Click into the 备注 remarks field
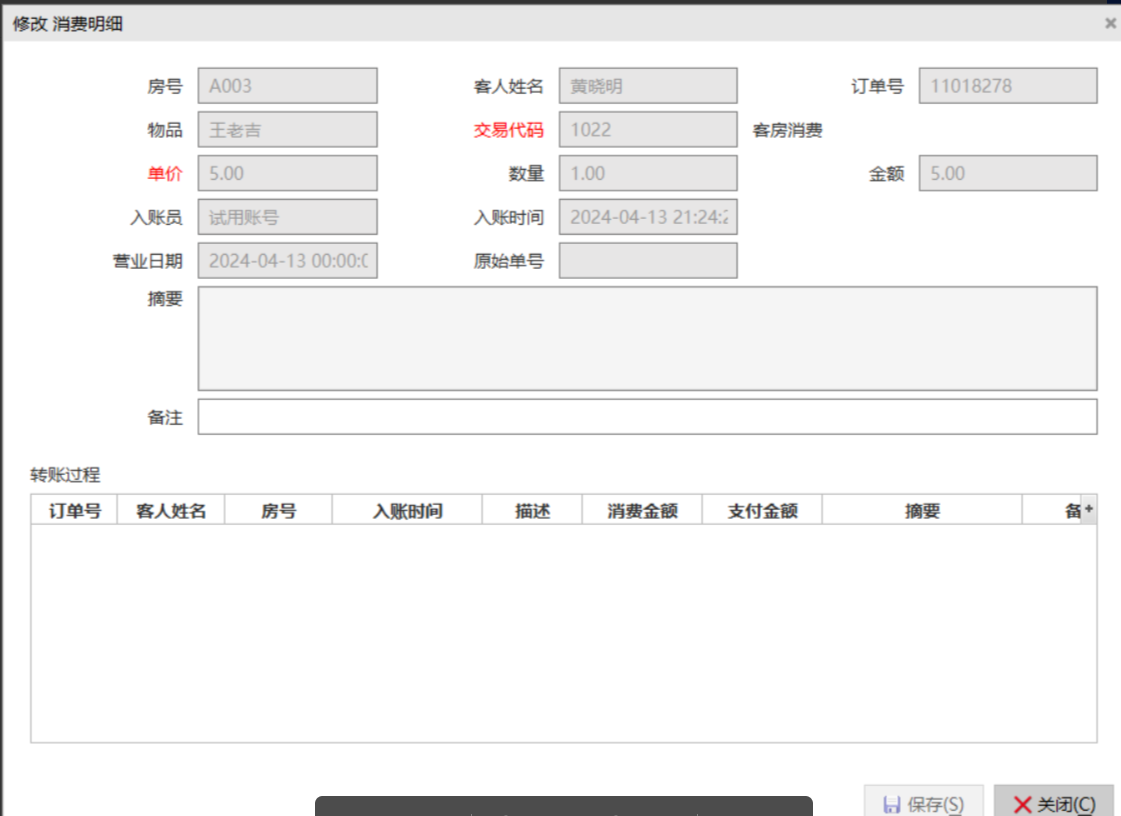 [647, 417]
